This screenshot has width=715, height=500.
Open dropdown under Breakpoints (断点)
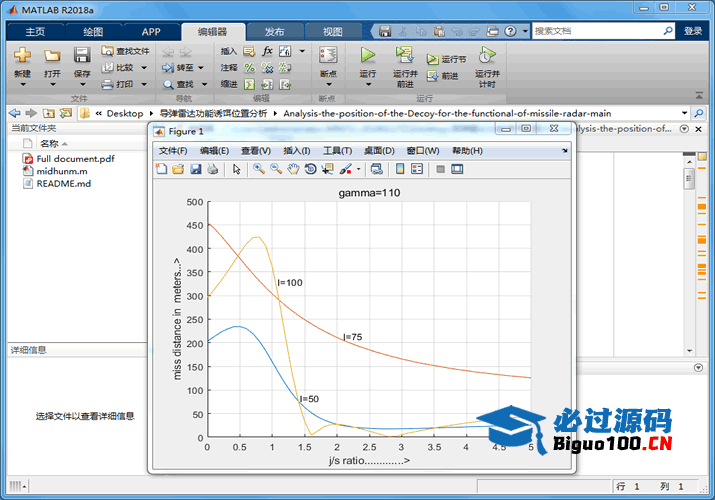pos(328,84)
